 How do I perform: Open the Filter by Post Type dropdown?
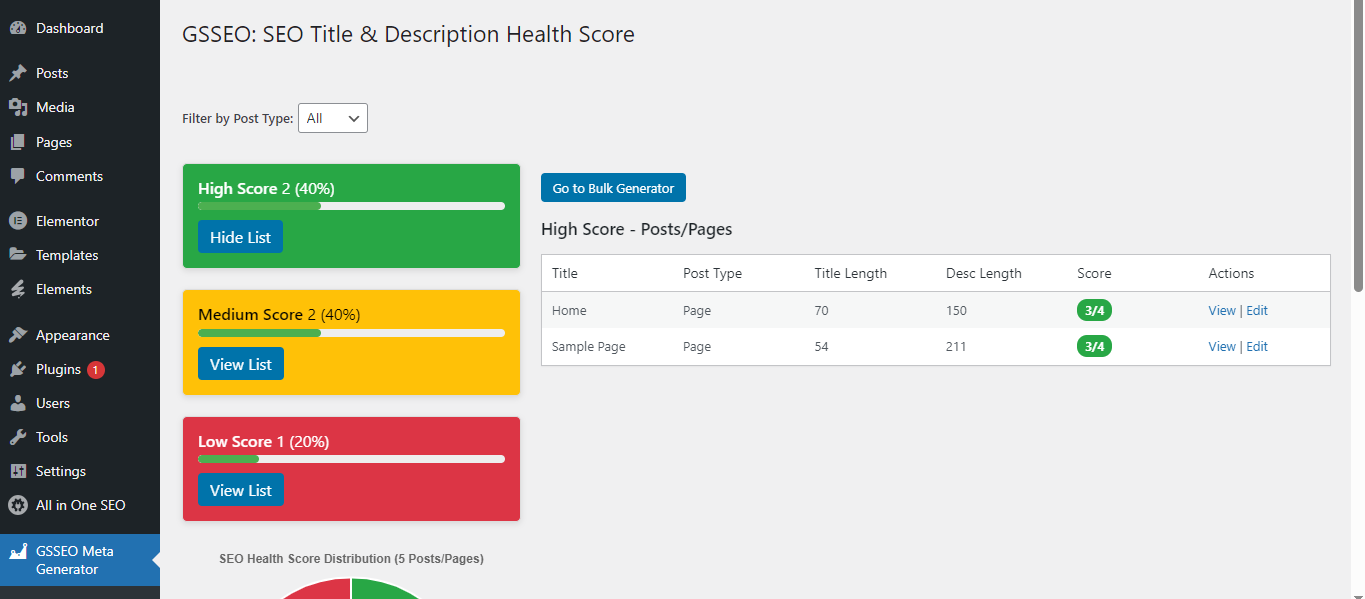pyautogui.click(x=333, y=118)
